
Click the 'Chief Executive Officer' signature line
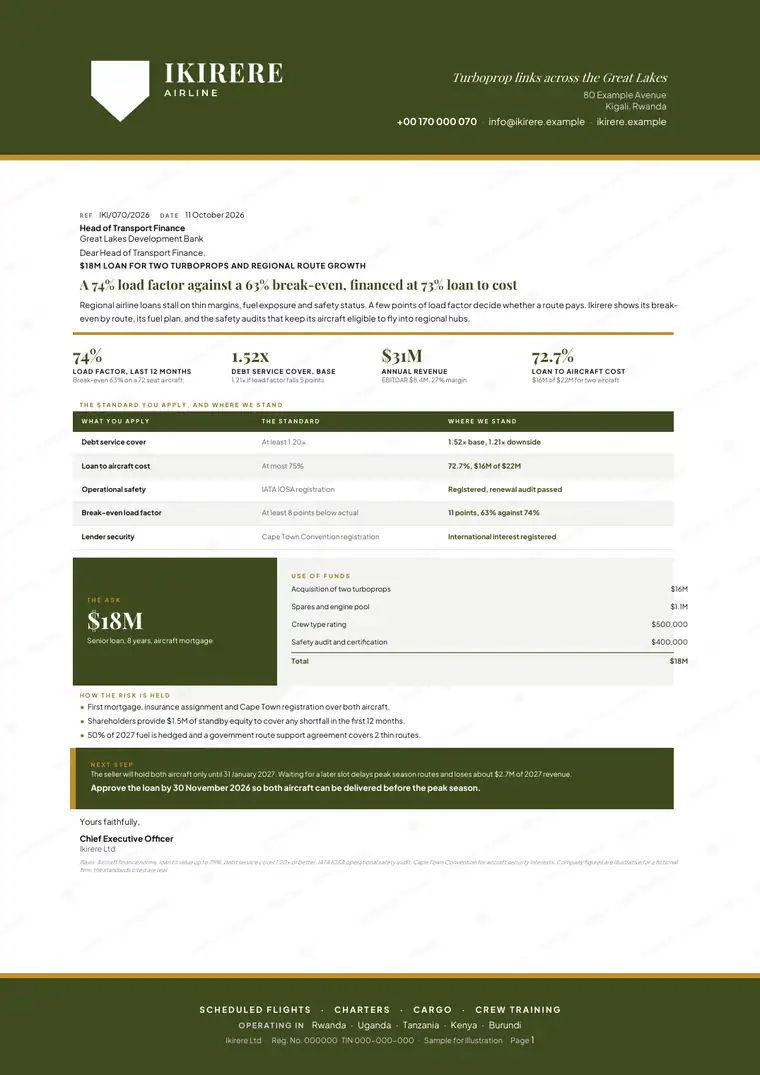(126, 838)
